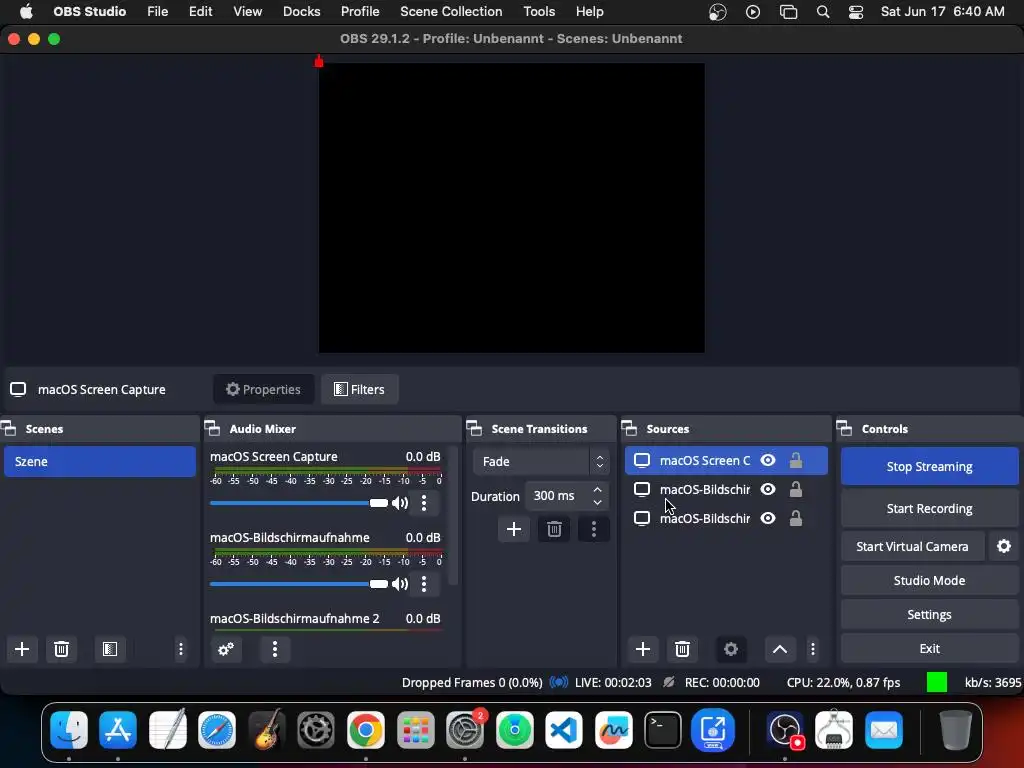Open macOS Screen Capture audio options dots

(x=424, y=503)
